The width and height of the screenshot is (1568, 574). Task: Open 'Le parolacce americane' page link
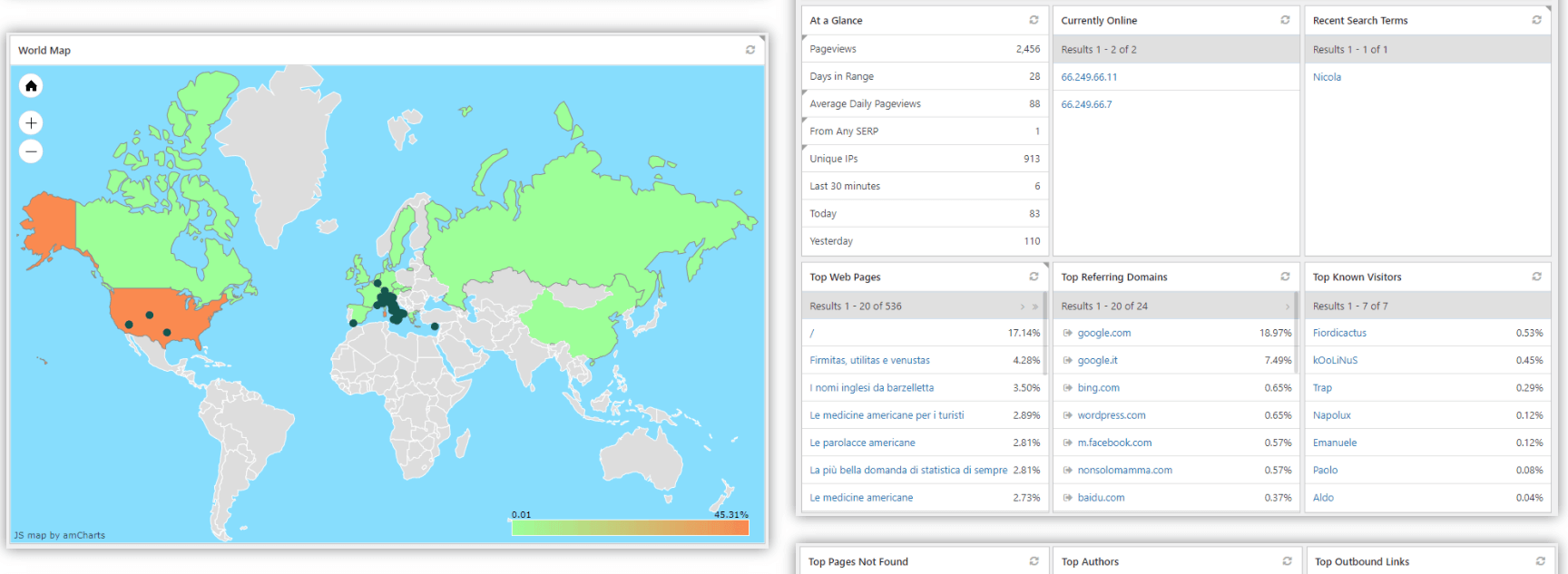(862, 443)
